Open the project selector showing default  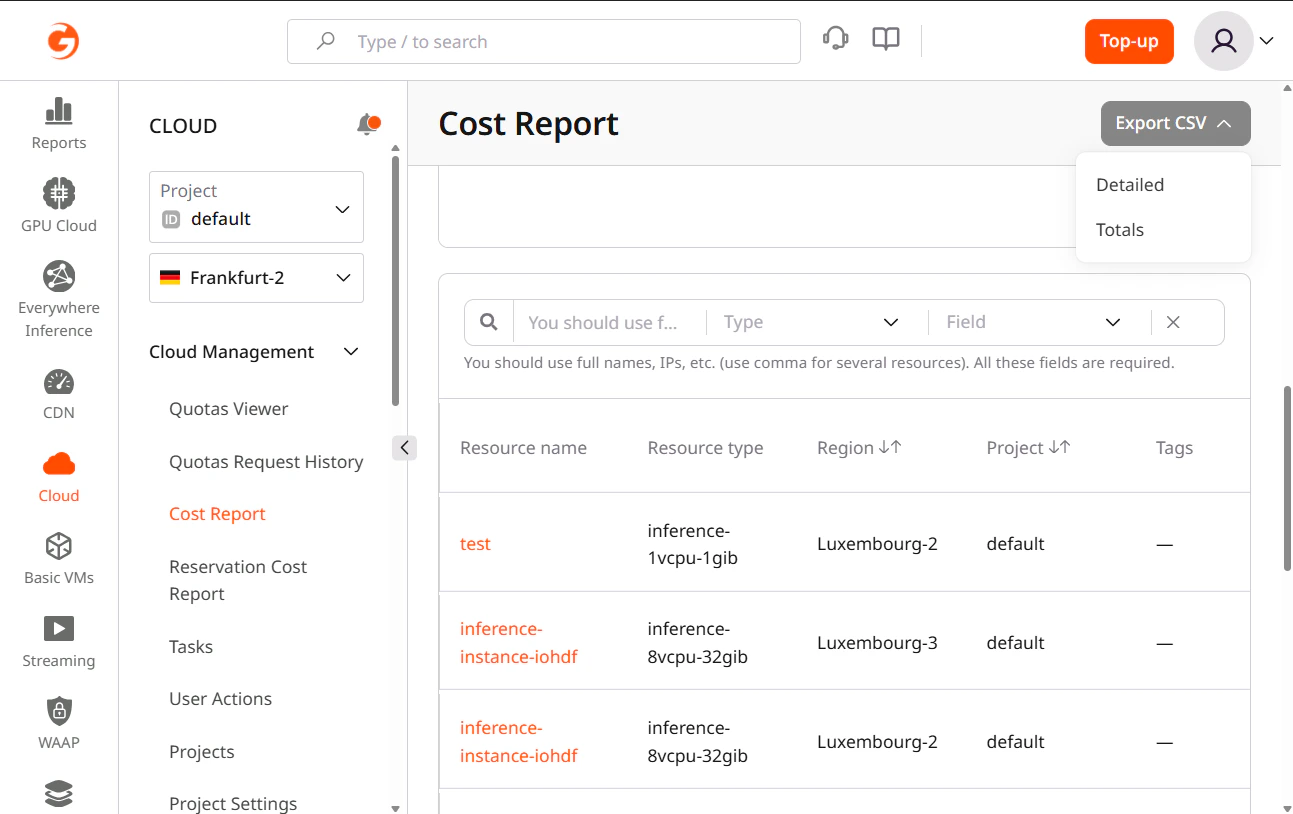(x=256, y=207)
